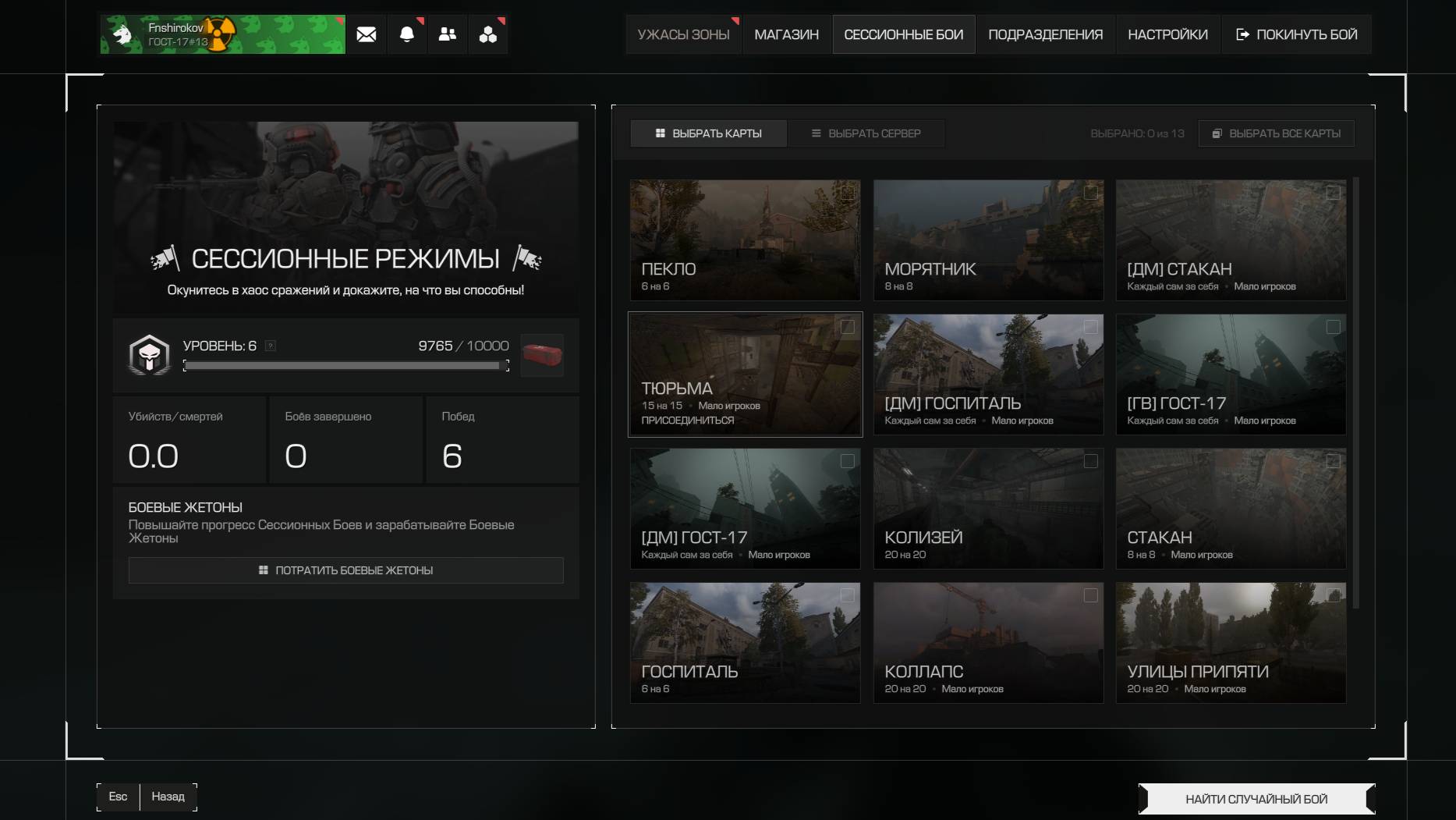Open НАСТРОЙКИ menu

click(1167, 34)
